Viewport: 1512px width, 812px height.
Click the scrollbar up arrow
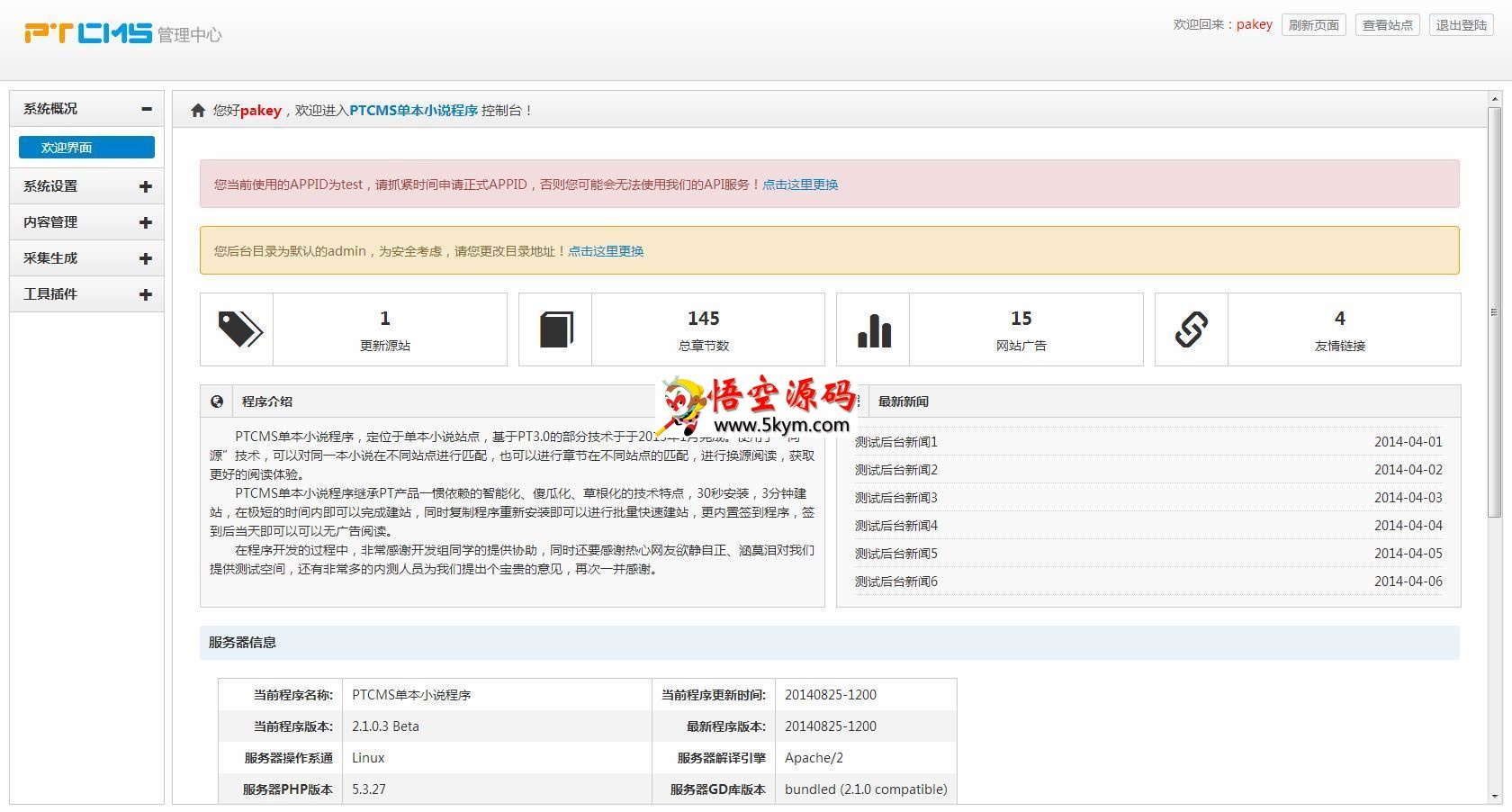click(x=1495, y=99)
